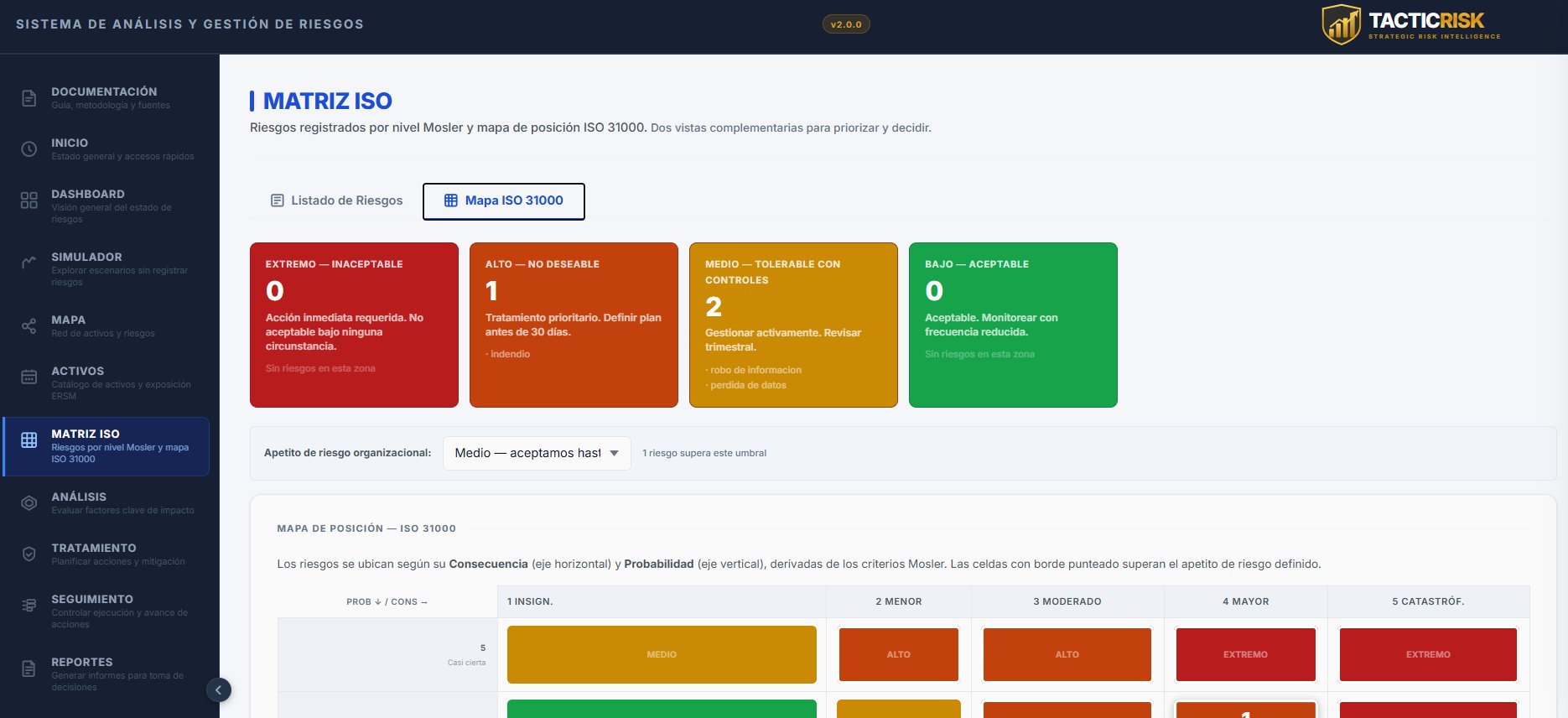Click the '5 CATASTRÓF.' column header
This screenshot has height=718, width=1568.
click(x=1429, y=601)
